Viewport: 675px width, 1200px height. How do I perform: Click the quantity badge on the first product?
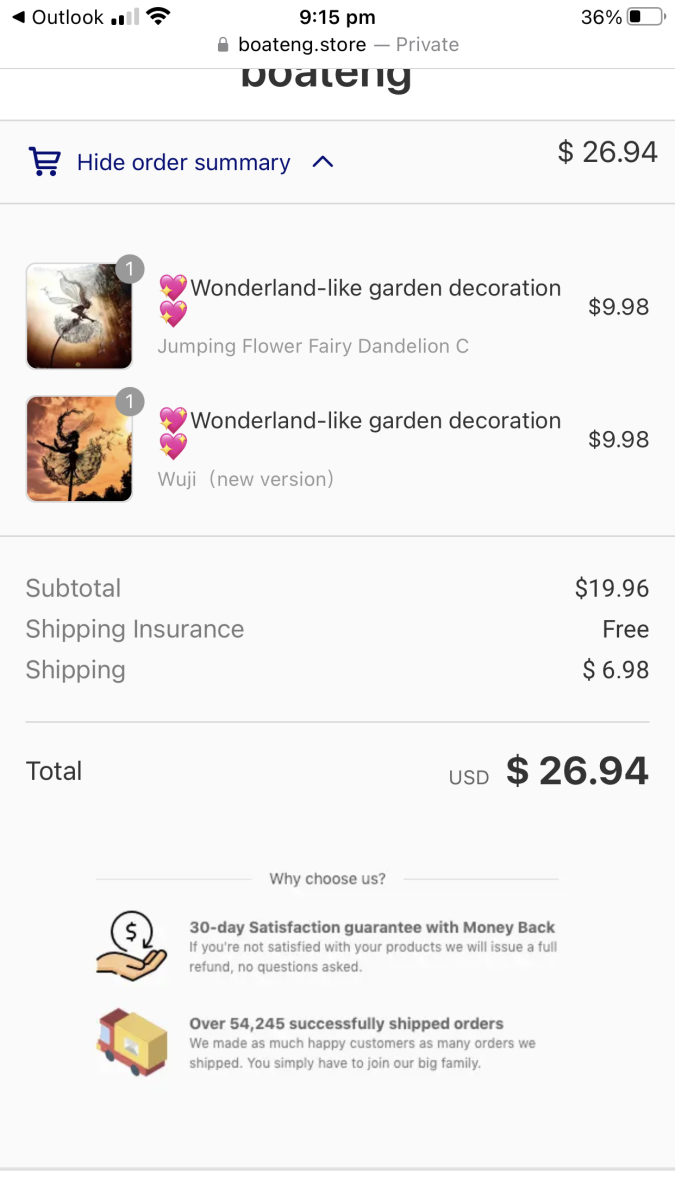click(x=129, y=269)
